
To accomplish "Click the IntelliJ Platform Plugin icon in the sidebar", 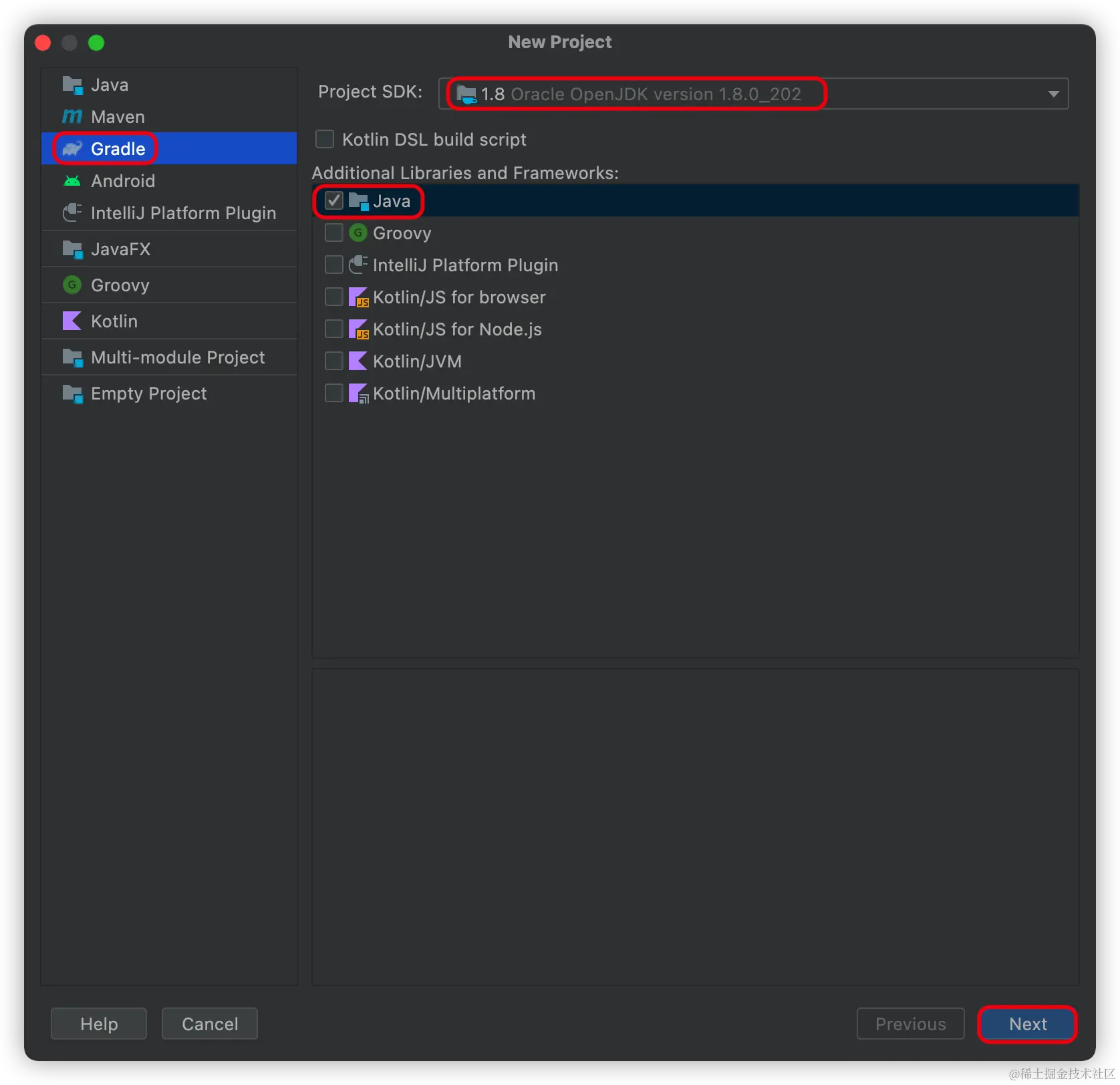I will click(72, 212).
